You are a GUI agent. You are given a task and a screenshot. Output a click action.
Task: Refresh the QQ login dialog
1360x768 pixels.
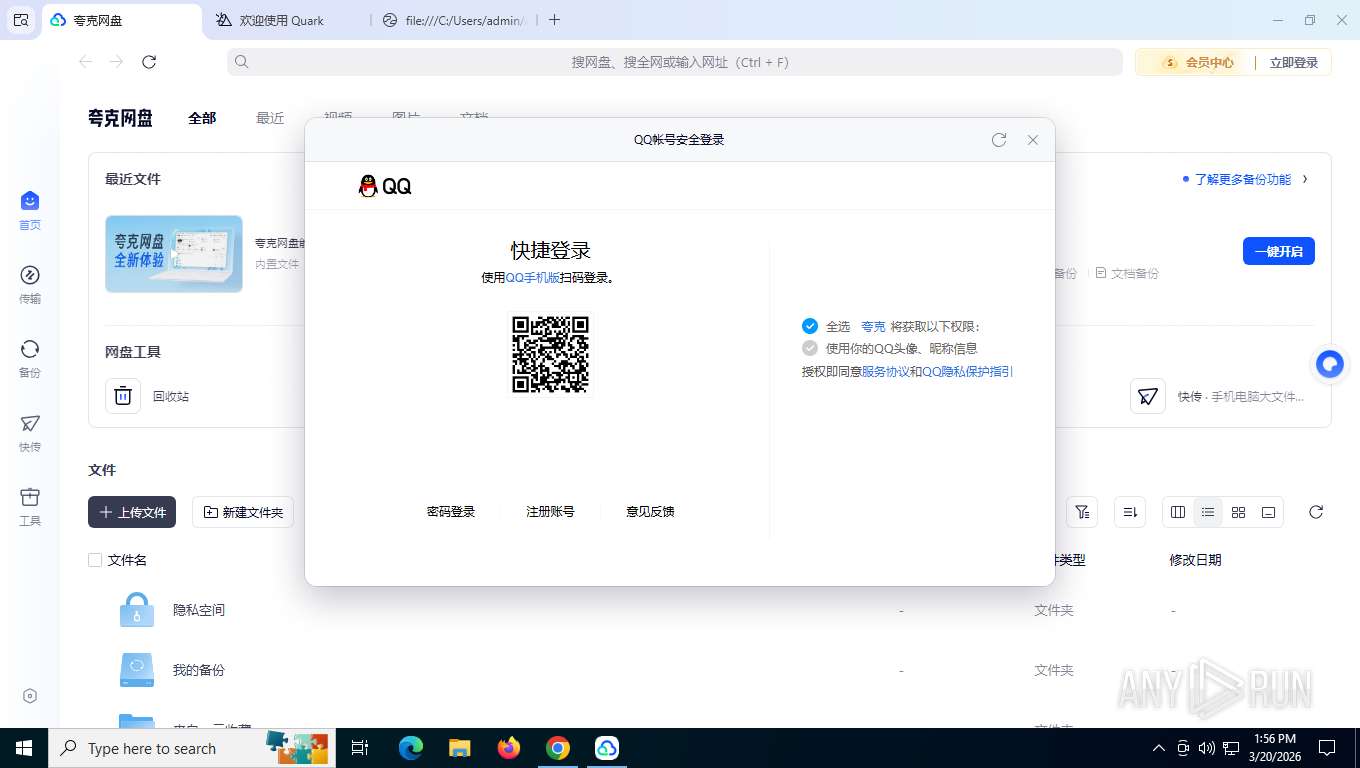pyautogui.click(x=999, y=140)
